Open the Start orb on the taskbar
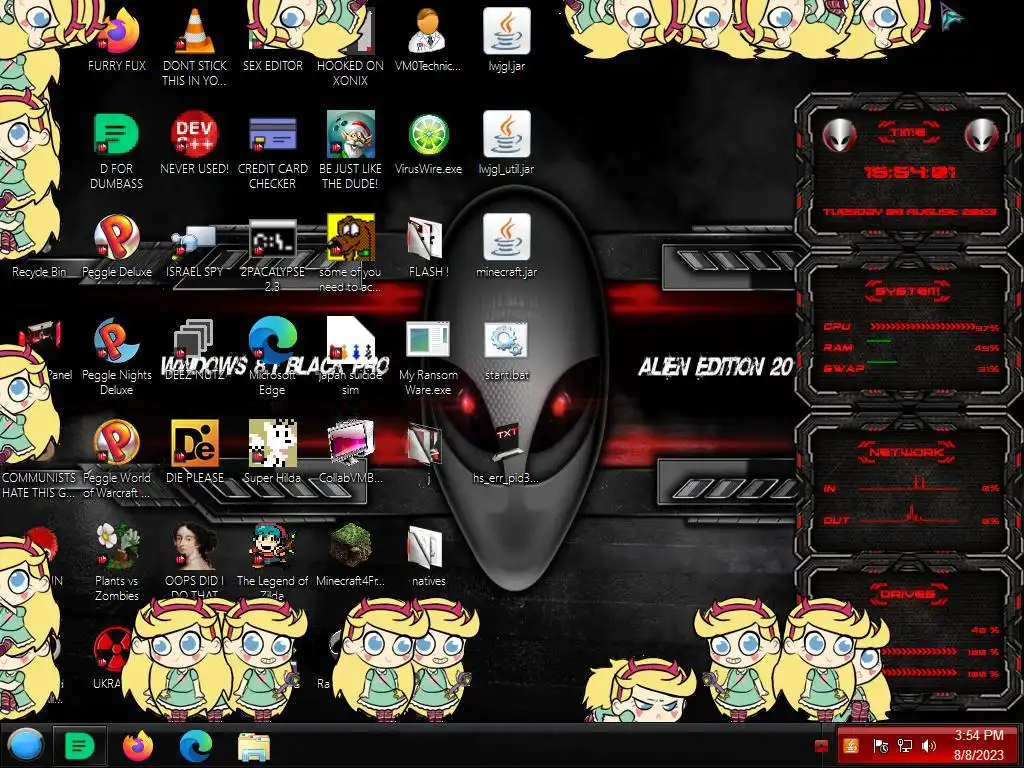This screenshot has height=768, width=1024. (x=26, y=745)
